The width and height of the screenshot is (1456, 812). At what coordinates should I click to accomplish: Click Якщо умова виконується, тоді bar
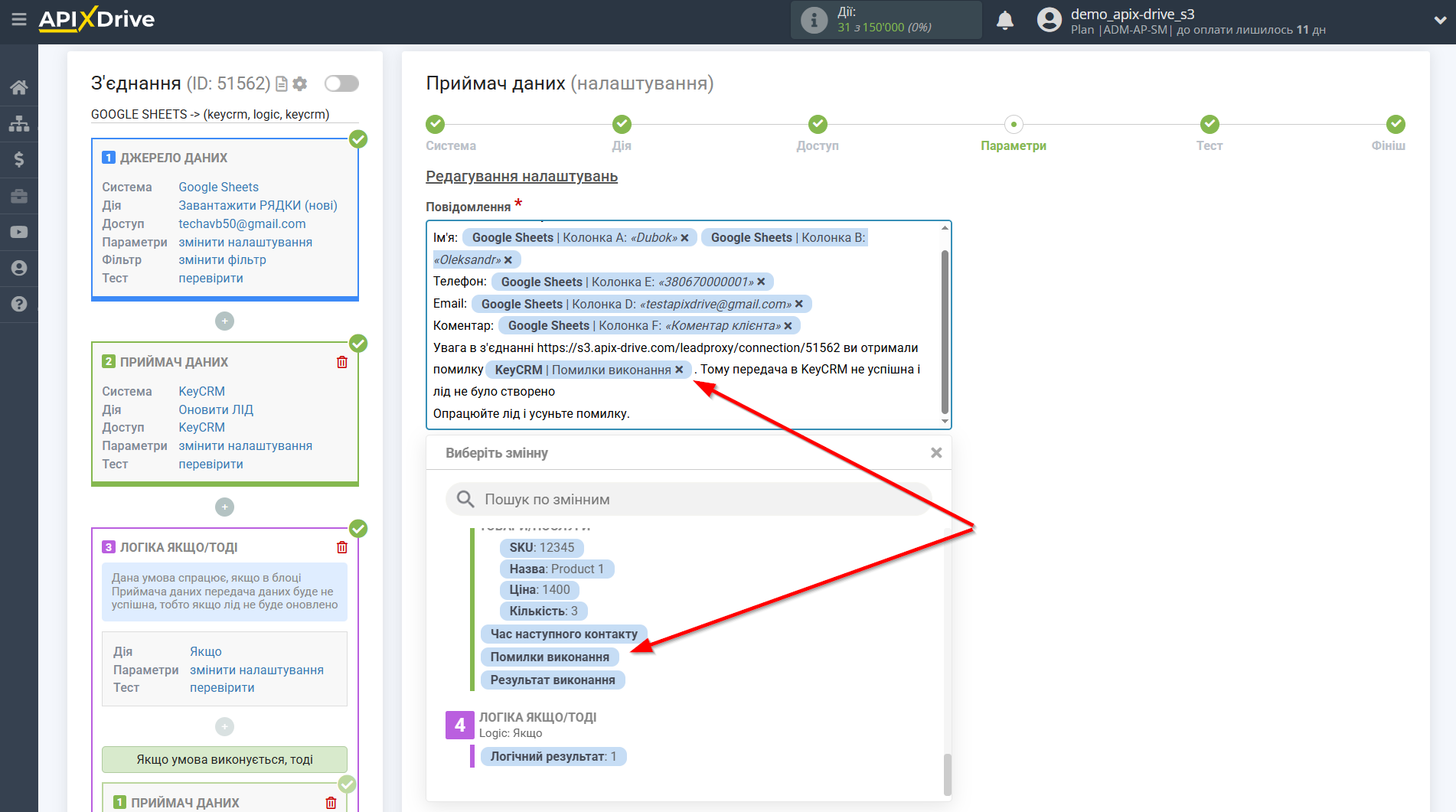[224, 760]
